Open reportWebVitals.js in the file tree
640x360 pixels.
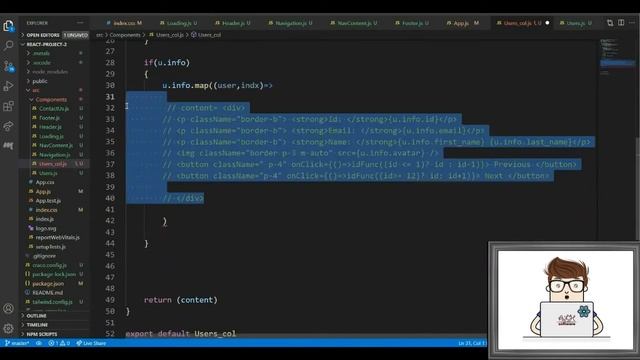[58, 238]
